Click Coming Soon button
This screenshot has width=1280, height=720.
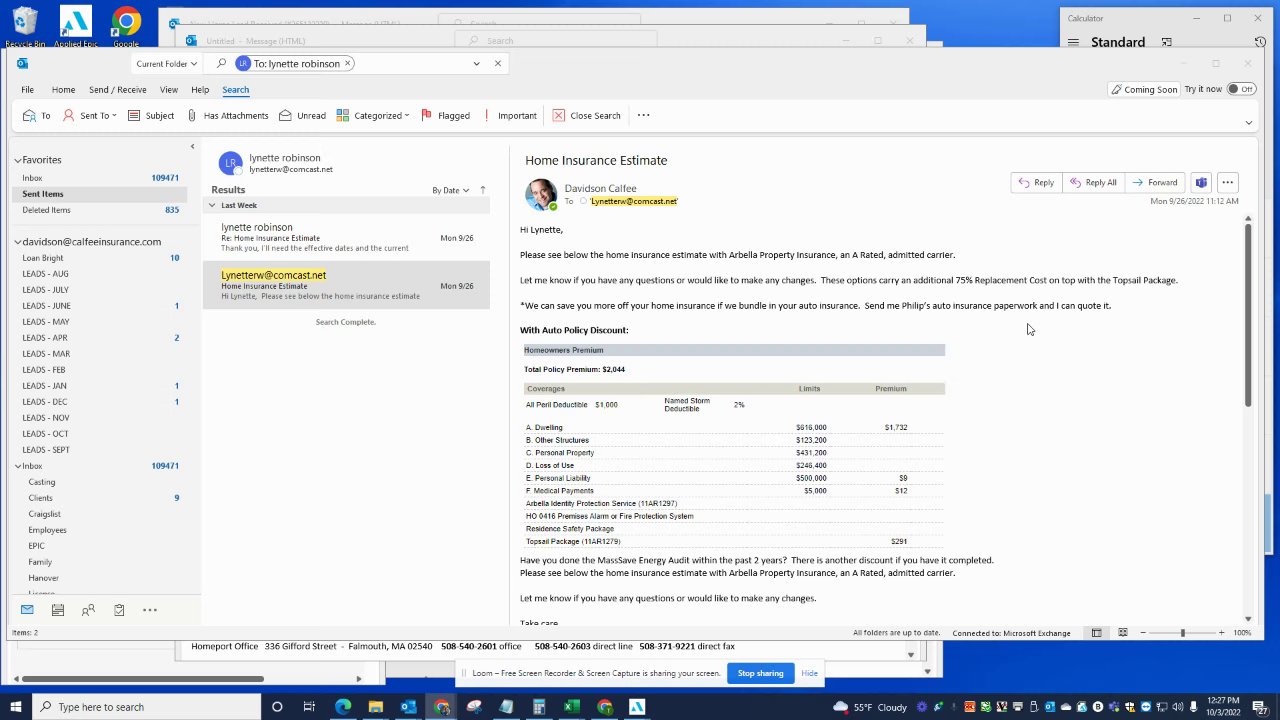coord(1144,89)
